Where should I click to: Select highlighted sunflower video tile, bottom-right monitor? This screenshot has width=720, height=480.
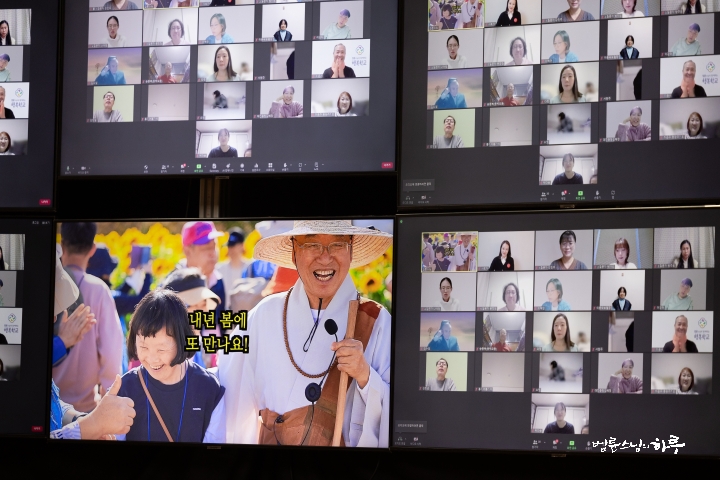point(450,251)
